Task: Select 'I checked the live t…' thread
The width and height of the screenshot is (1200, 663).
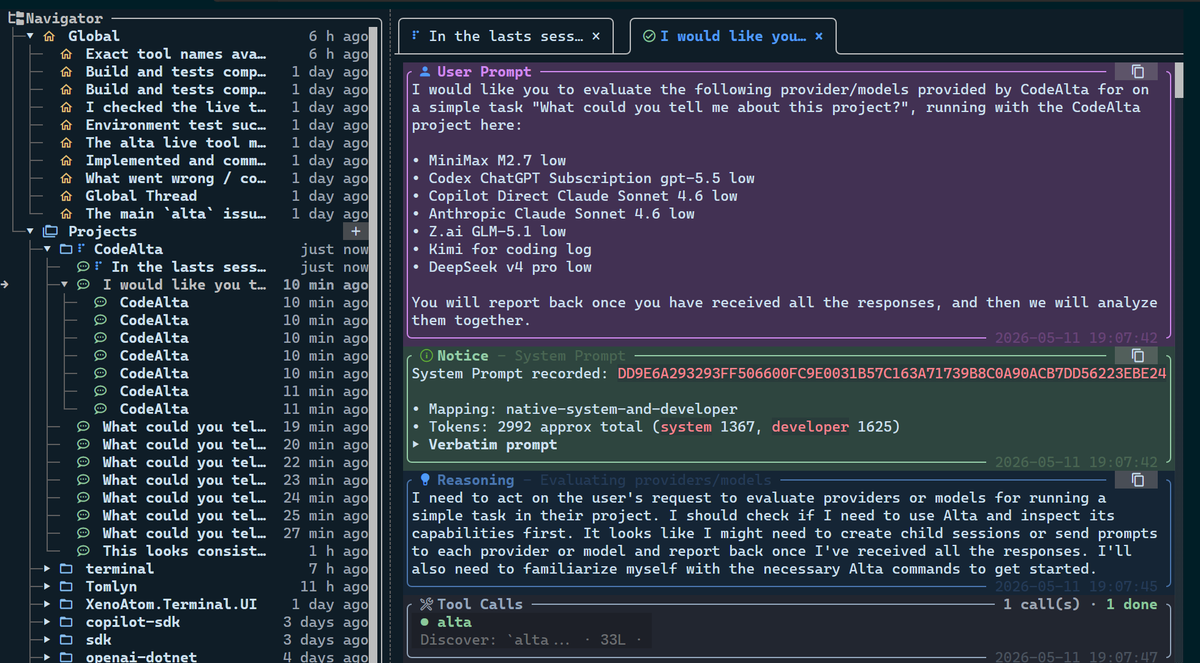Action: tap(176, 107)
